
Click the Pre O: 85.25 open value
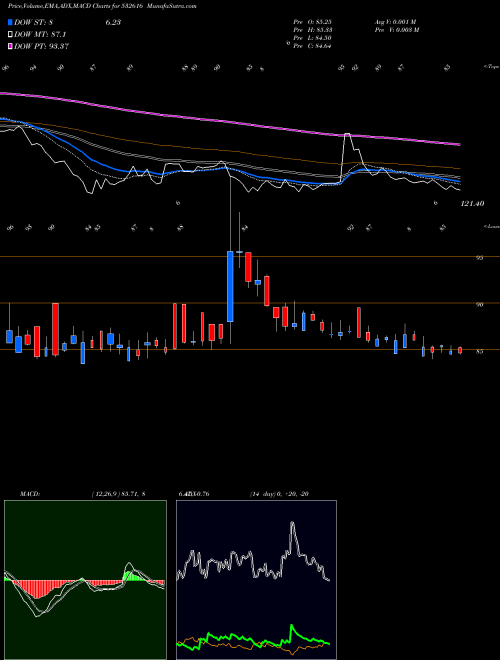pos(312,22)
